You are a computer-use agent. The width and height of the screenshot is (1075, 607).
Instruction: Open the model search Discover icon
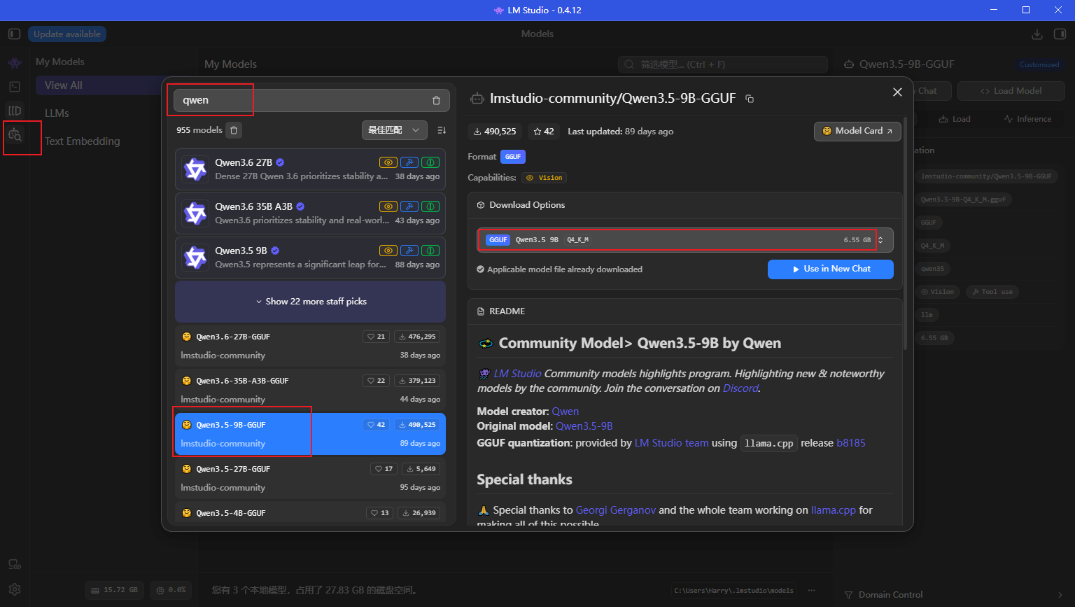[15, 135]
